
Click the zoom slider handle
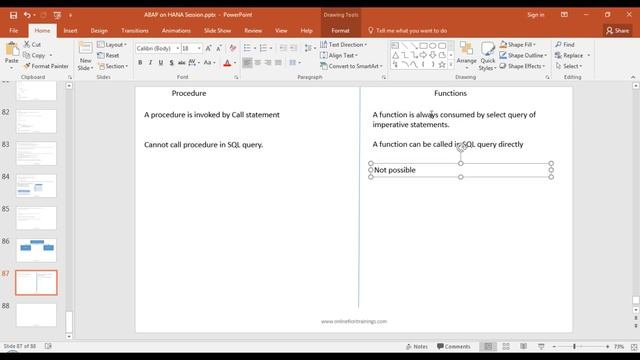[574, 347]
